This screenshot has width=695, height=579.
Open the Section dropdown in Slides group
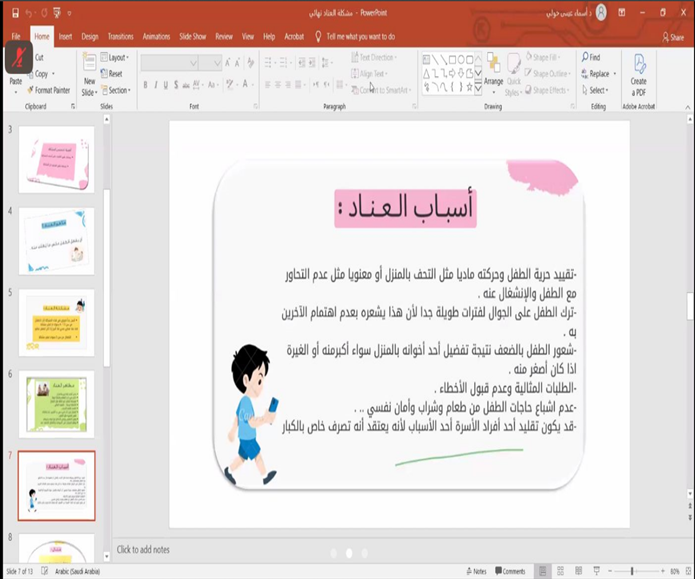[x=119, y=90]
